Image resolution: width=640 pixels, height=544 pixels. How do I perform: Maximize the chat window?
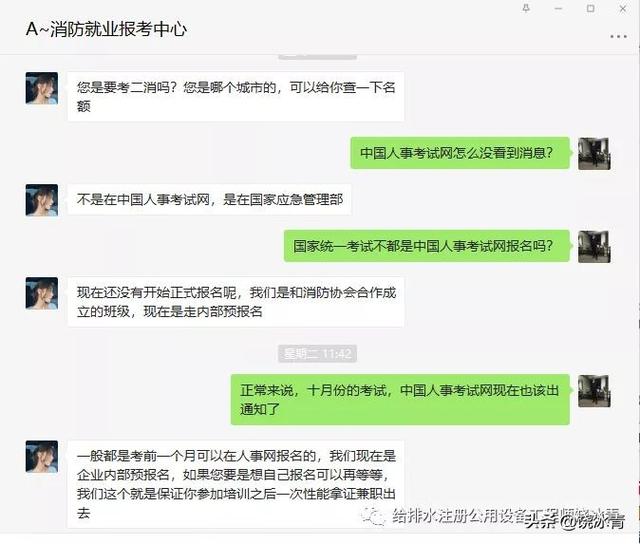coord(590,8)
